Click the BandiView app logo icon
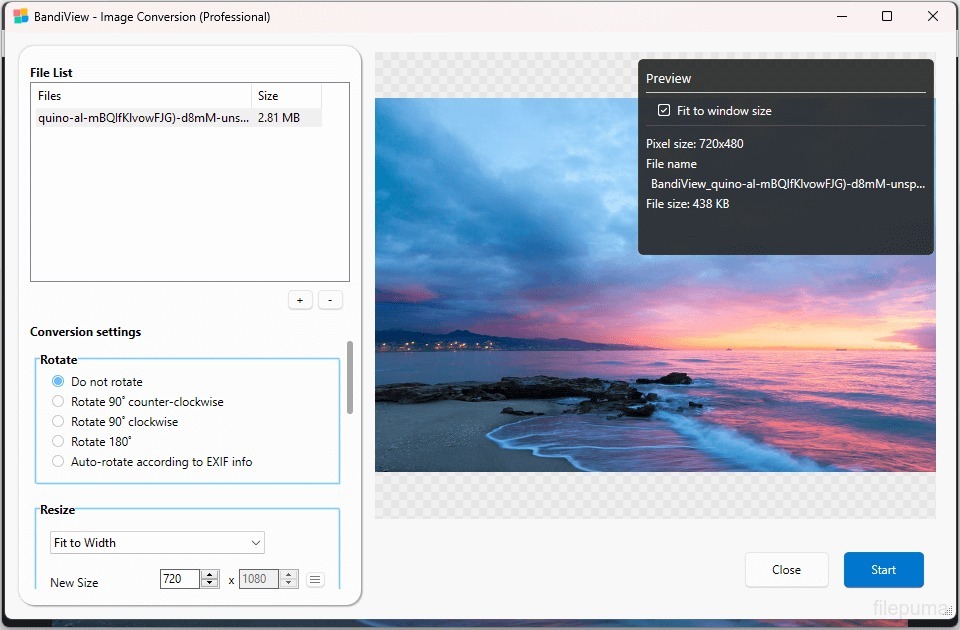This screenshot has width=960, height=630. pos(20,17)
